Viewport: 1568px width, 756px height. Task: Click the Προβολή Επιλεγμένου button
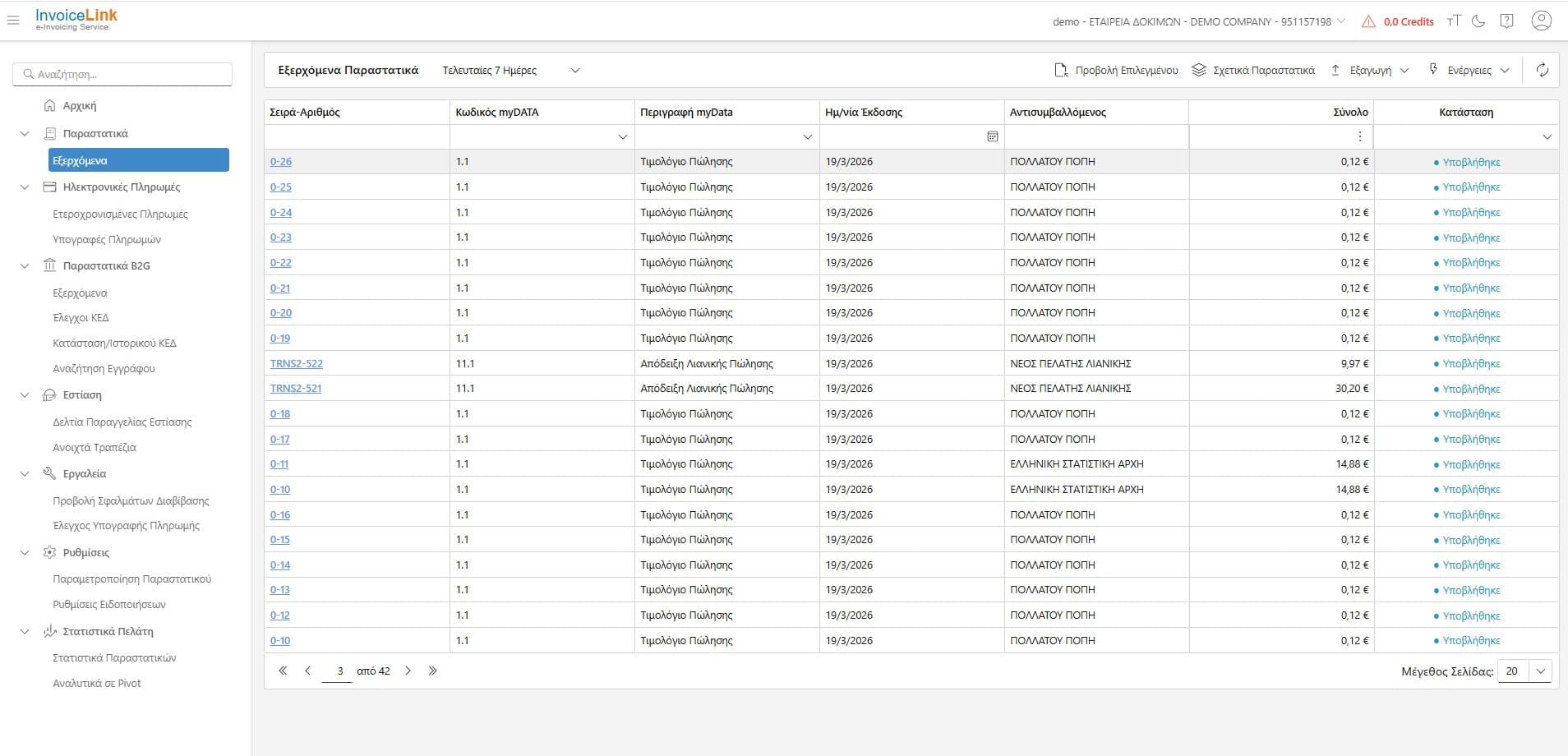tap(1116, 71)
